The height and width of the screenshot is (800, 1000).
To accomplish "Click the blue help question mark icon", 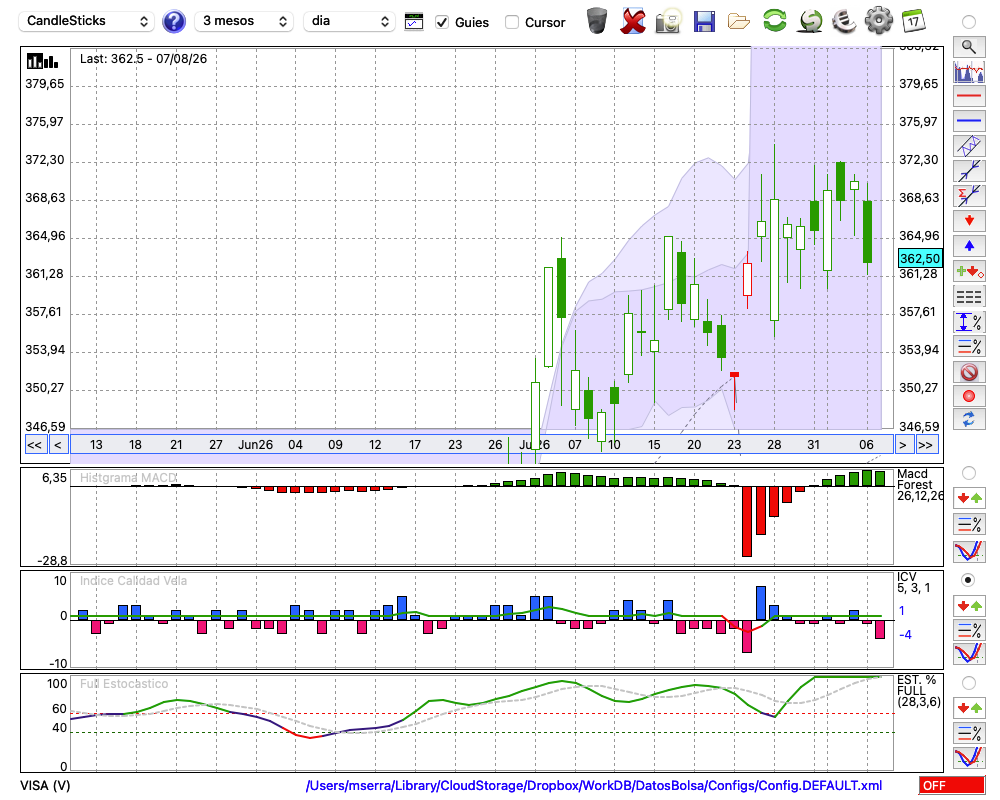I will pos(173,22).
